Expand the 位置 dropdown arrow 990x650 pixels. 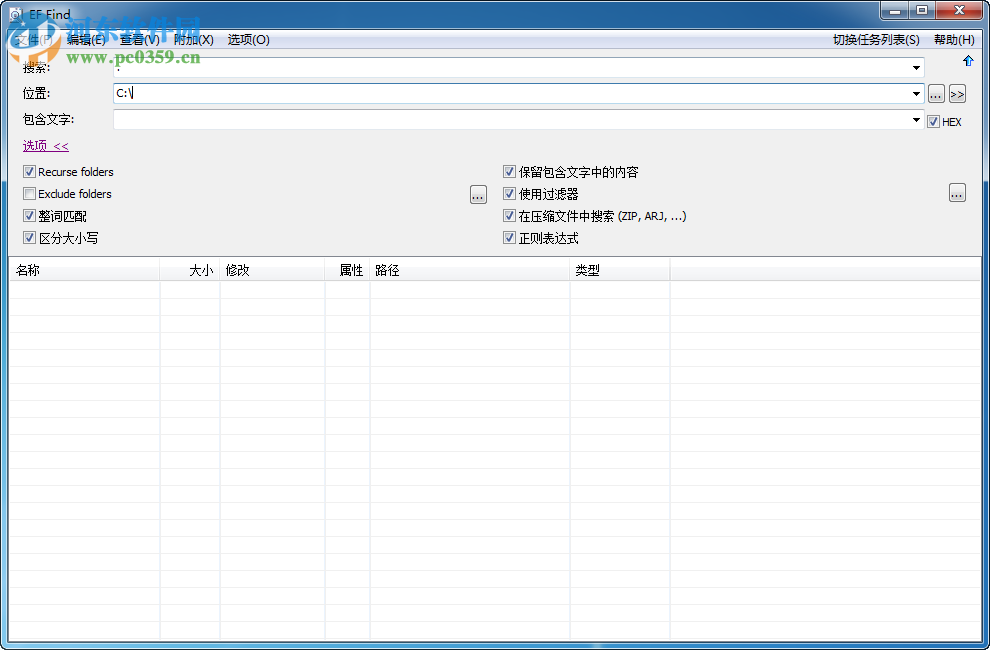coord(916,94)
